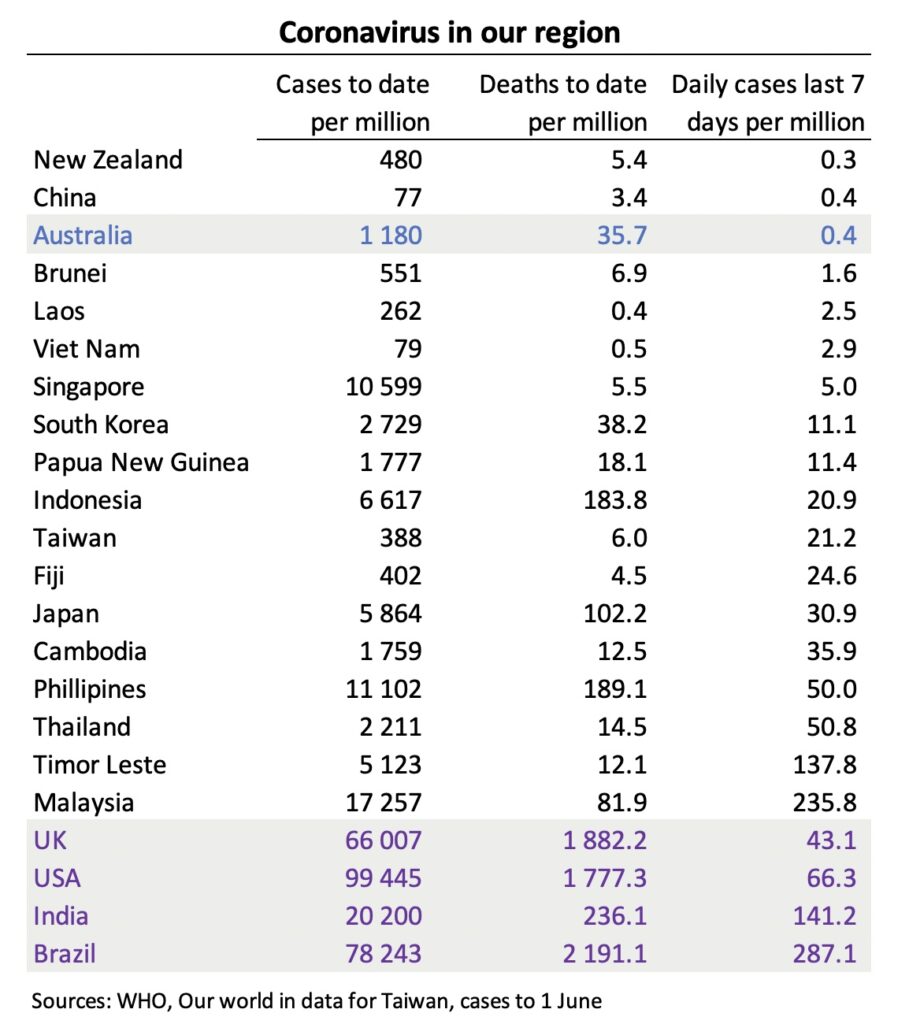The image size is (909, 1024).
Task: Select Indonesia's deaths value 183.8
Action: click(x=615, y=500)
